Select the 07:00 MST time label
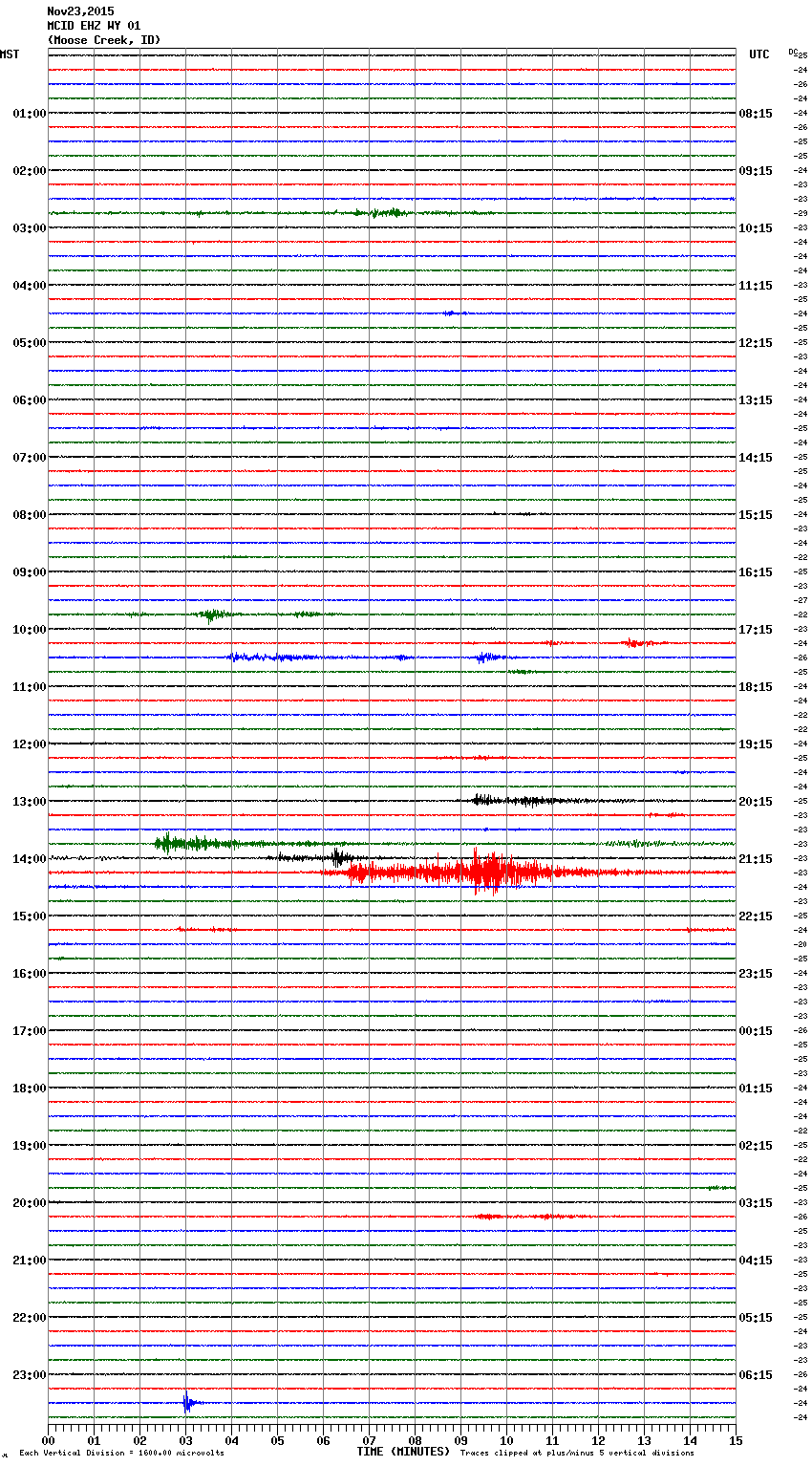812x1466 pixels. [29, 458]
